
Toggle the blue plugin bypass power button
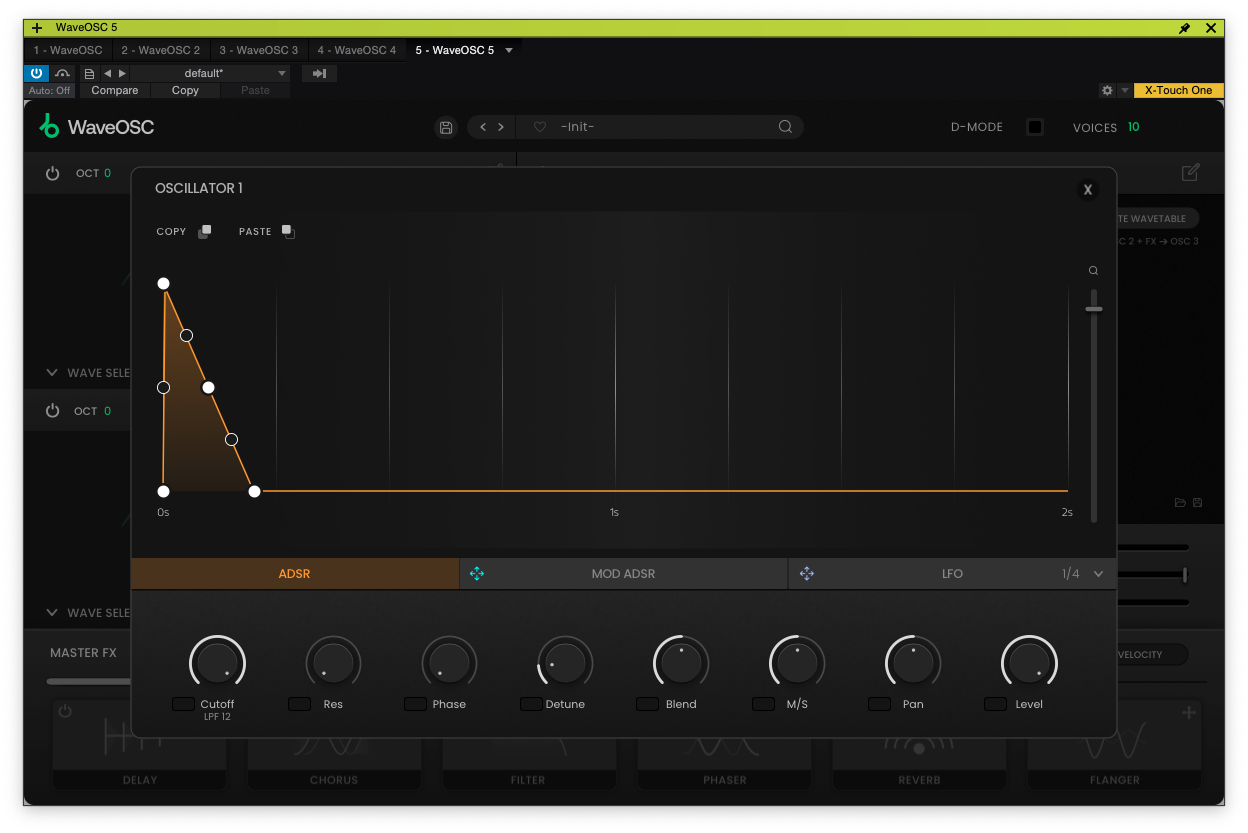coord(36,73)
